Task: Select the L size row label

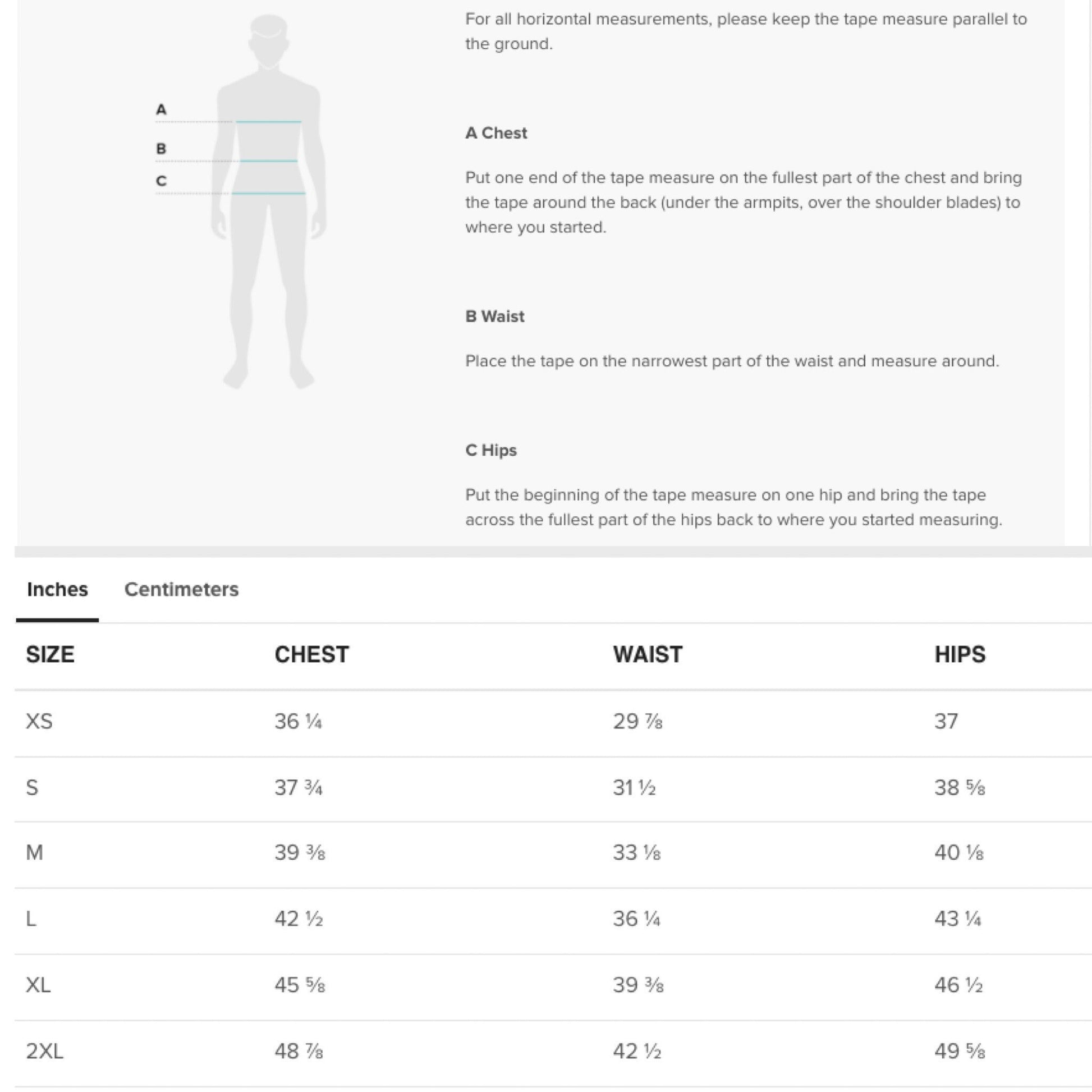Action: pos(31,919)
